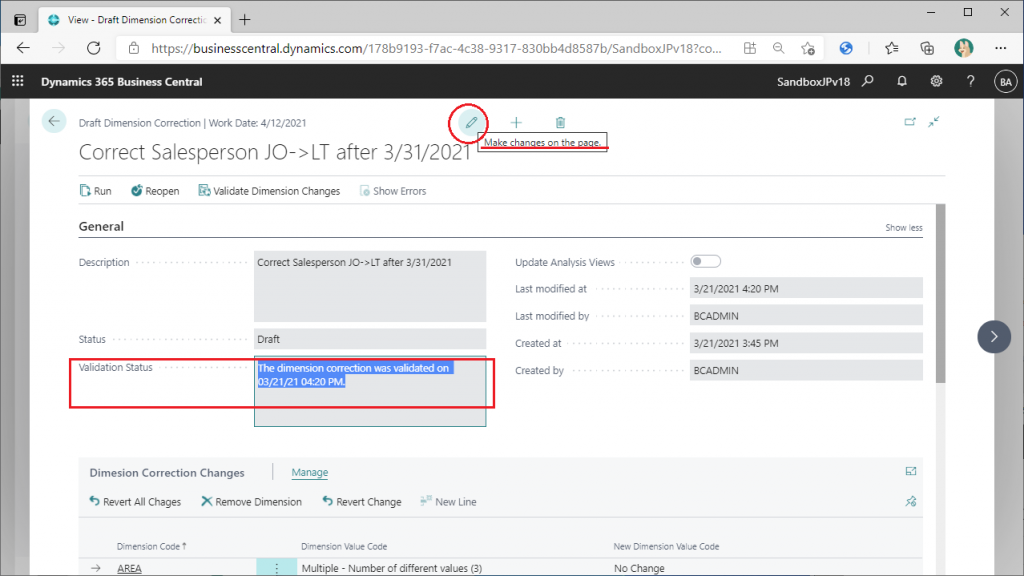Open the Business Central search magnifier
The height and width of the screenshot is (576, 1024).
868,82
